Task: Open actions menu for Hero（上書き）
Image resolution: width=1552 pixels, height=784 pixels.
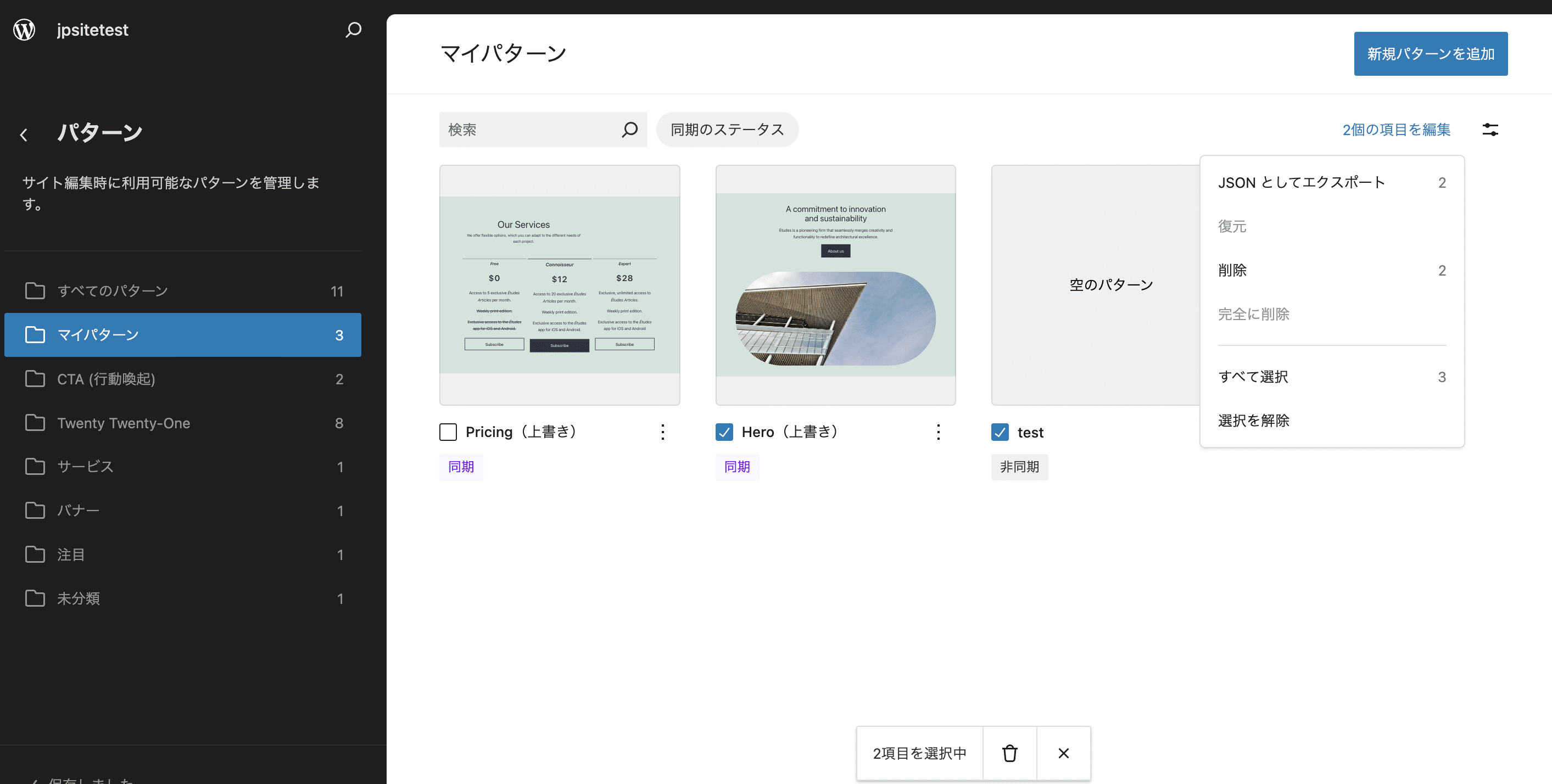Action: 938,432
